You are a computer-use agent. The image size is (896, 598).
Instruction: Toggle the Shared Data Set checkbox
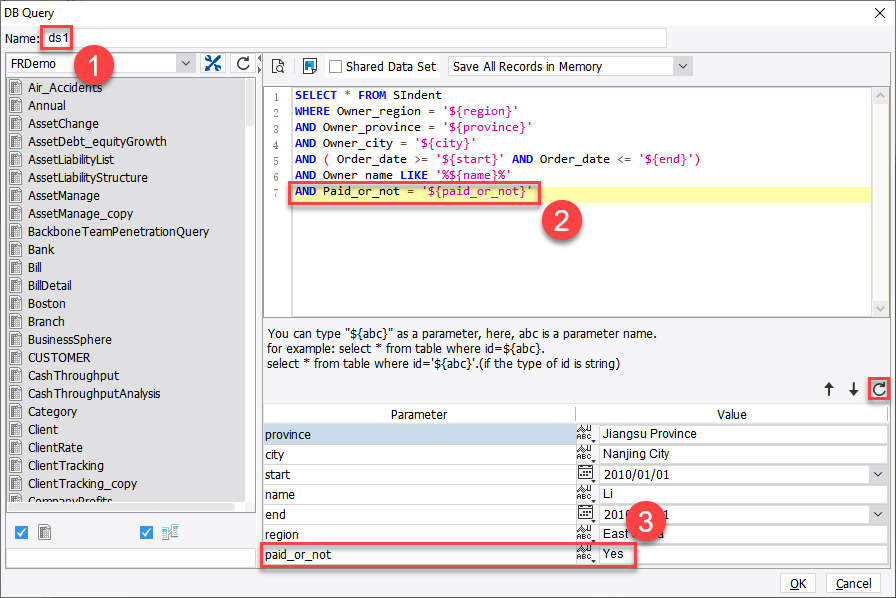[335, 66]
